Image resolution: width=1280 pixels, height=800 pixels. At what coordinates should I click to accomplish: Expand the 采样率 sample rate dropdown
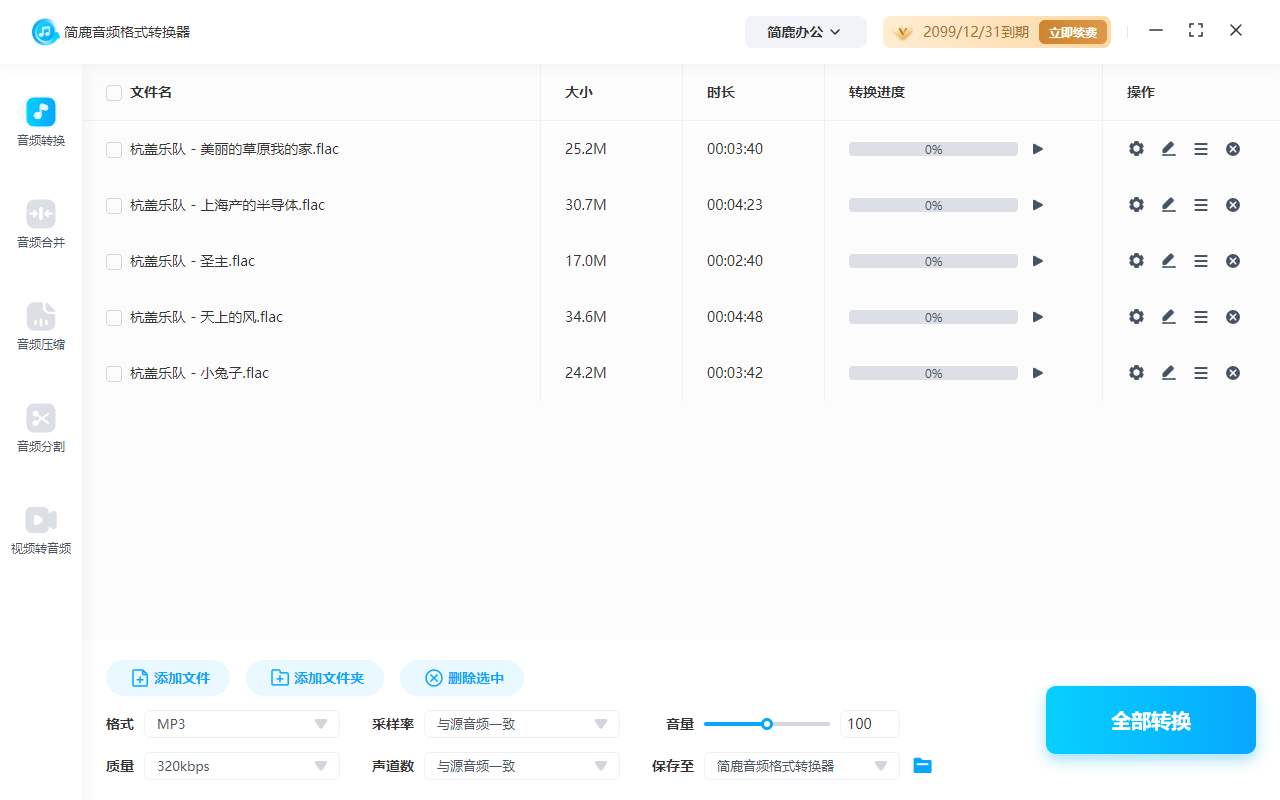coord(521,723)
